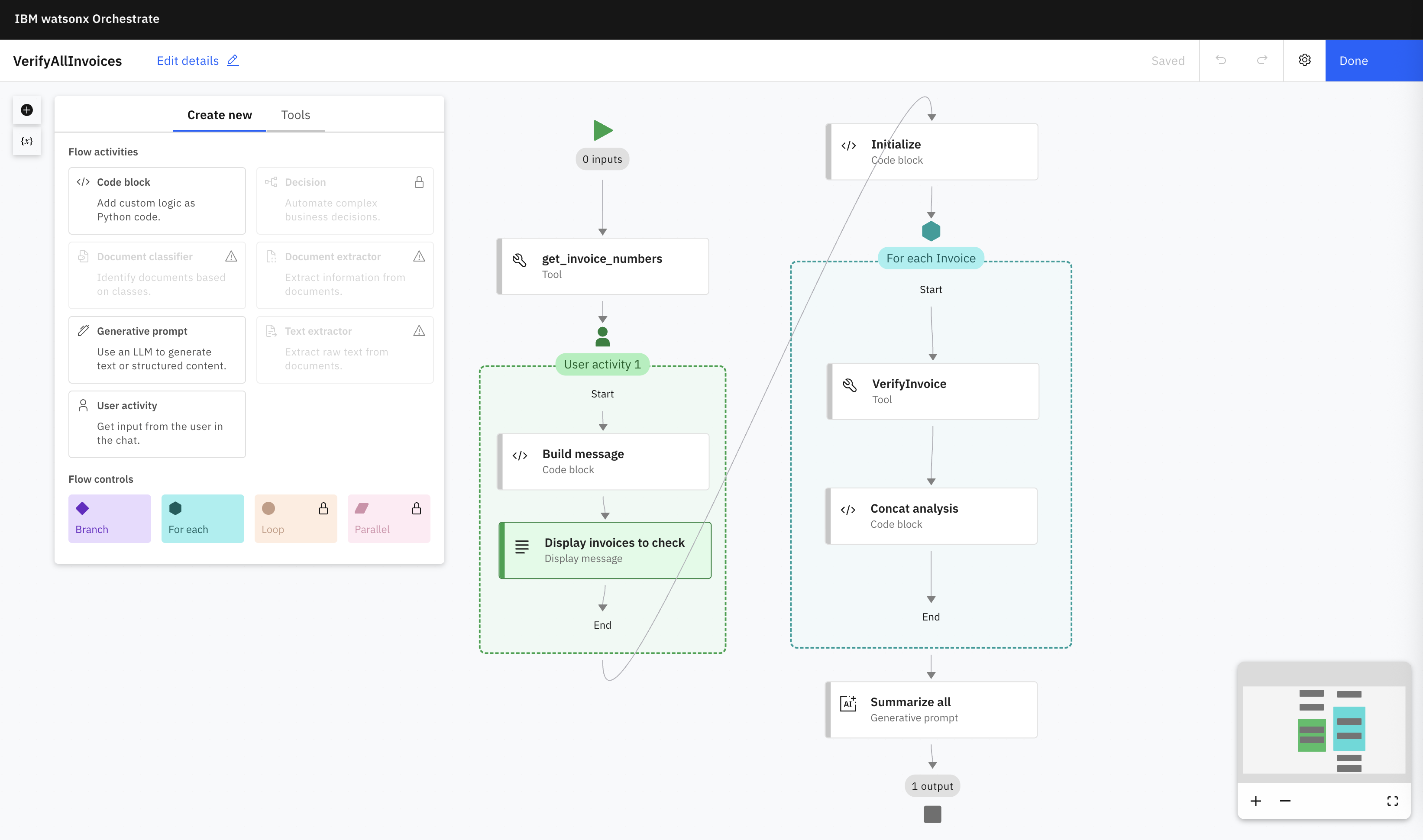
Task: Open the Edit details link
Action: [188, 61]
